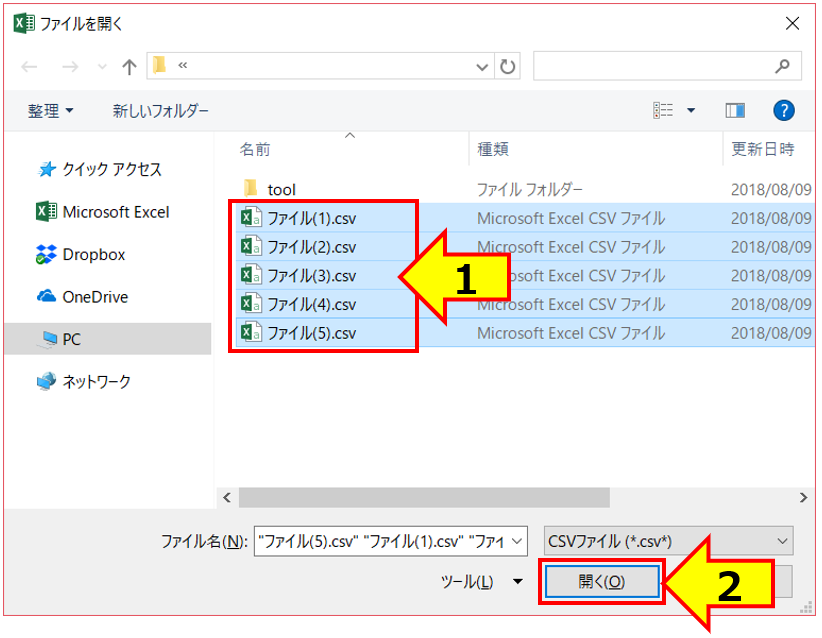The image size is (822, 638).
Task: Select ファイル(5).csv
Action: pos(312,333)
